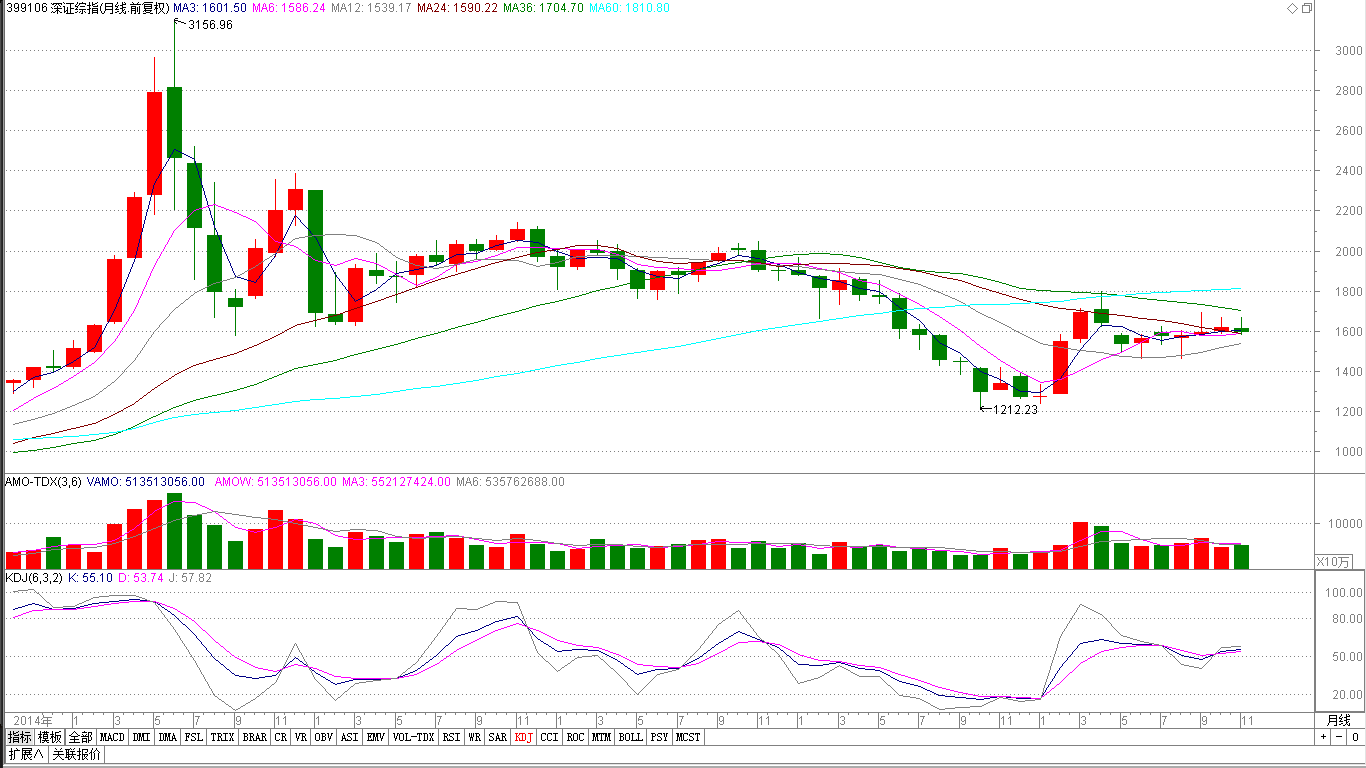Screen dimensions: 1366x768
Task: Select the red KDJ indicator tab
Action: (524, 737)
